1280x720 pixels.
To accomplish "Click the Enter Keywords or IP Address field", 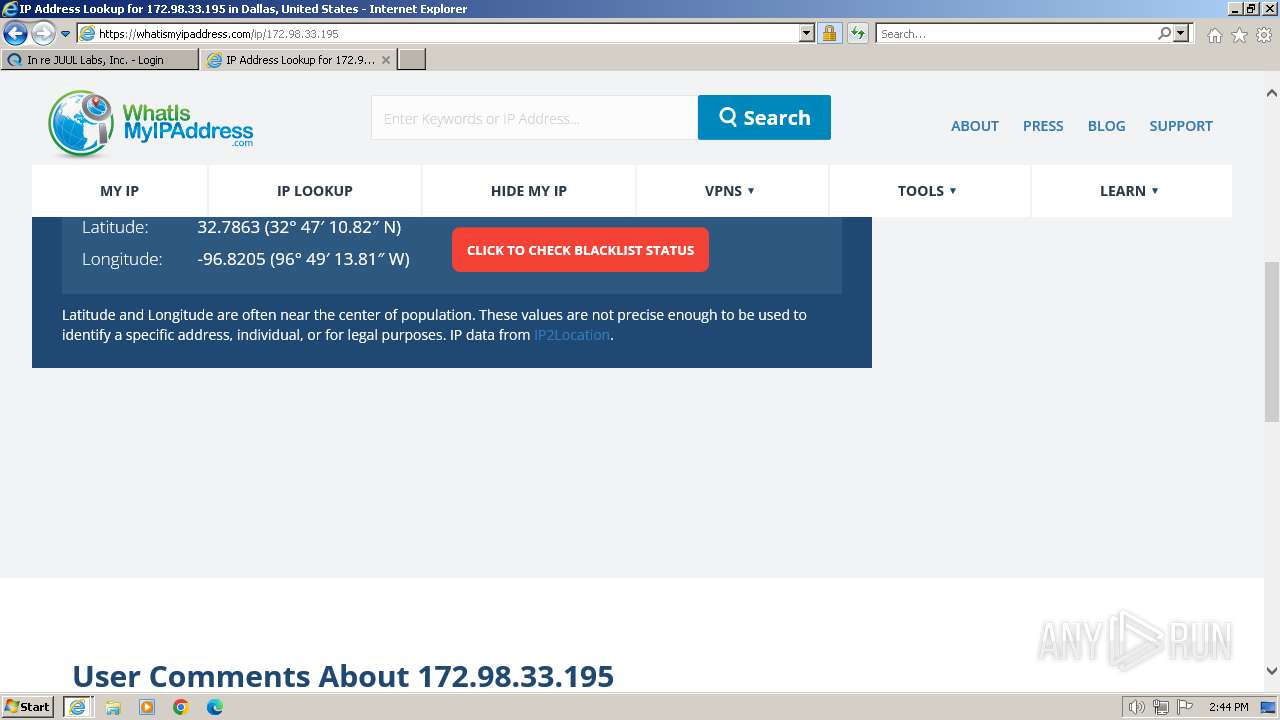I will point(534,118).
